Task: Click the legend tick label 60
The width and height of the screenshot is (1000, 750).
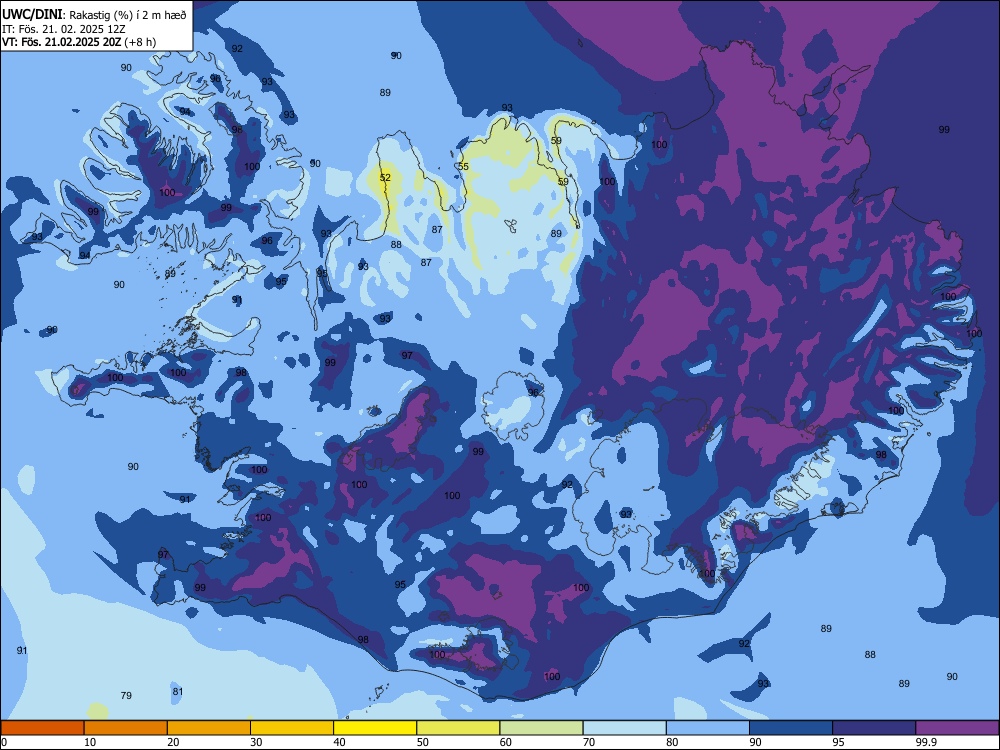Action: click(x=506, y=742)
